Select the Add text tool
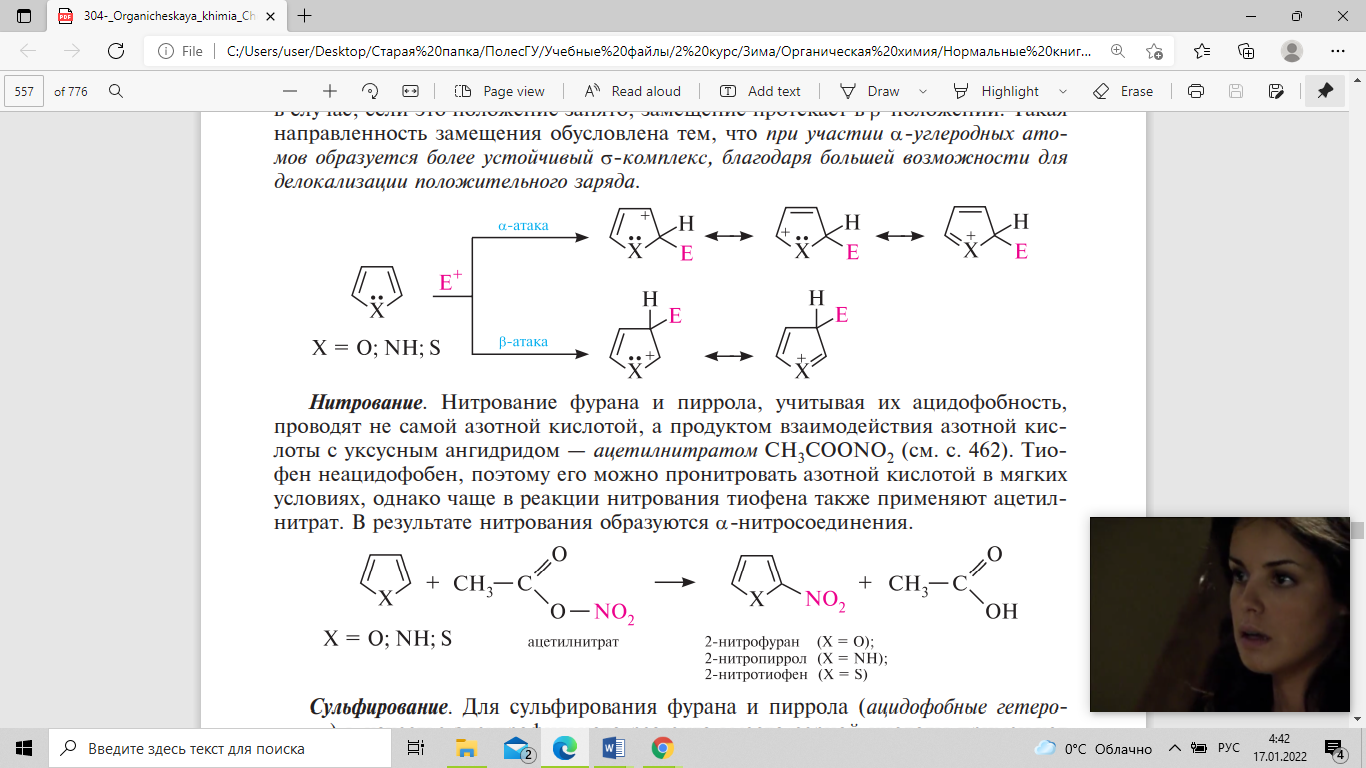This screenshot has height=768, width=1366. coord(760,91)
